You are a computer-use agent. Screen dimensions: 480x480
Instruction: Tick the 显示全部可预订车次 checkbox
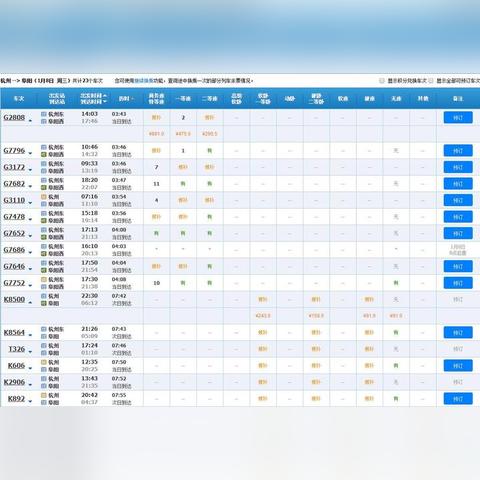click(x=431, y=81)
